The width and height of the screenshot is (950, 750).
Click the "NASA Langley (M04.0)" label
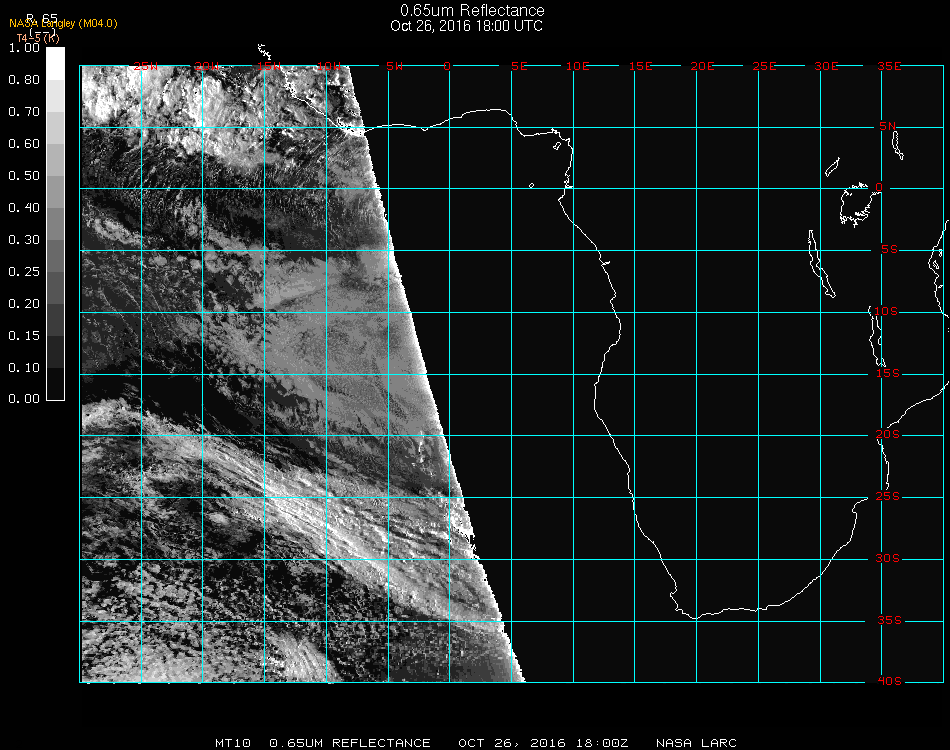point(63,24)
